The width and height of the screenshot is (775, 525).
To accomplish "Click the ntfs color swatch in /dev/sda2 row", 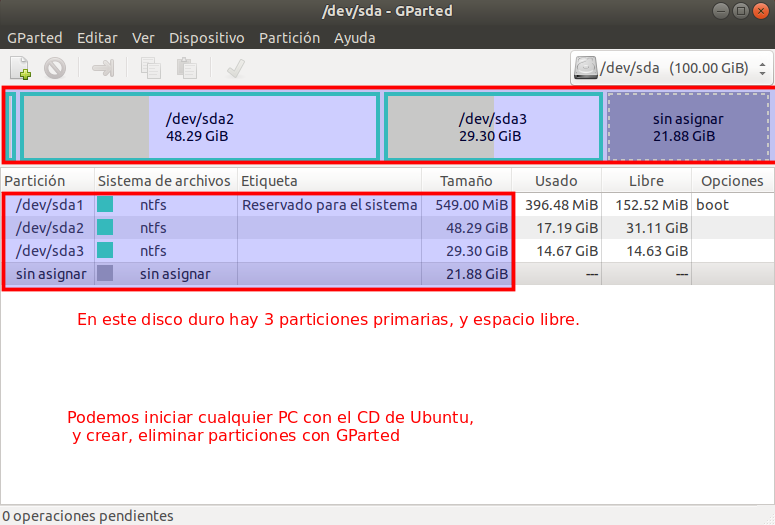I will (105, 227).
